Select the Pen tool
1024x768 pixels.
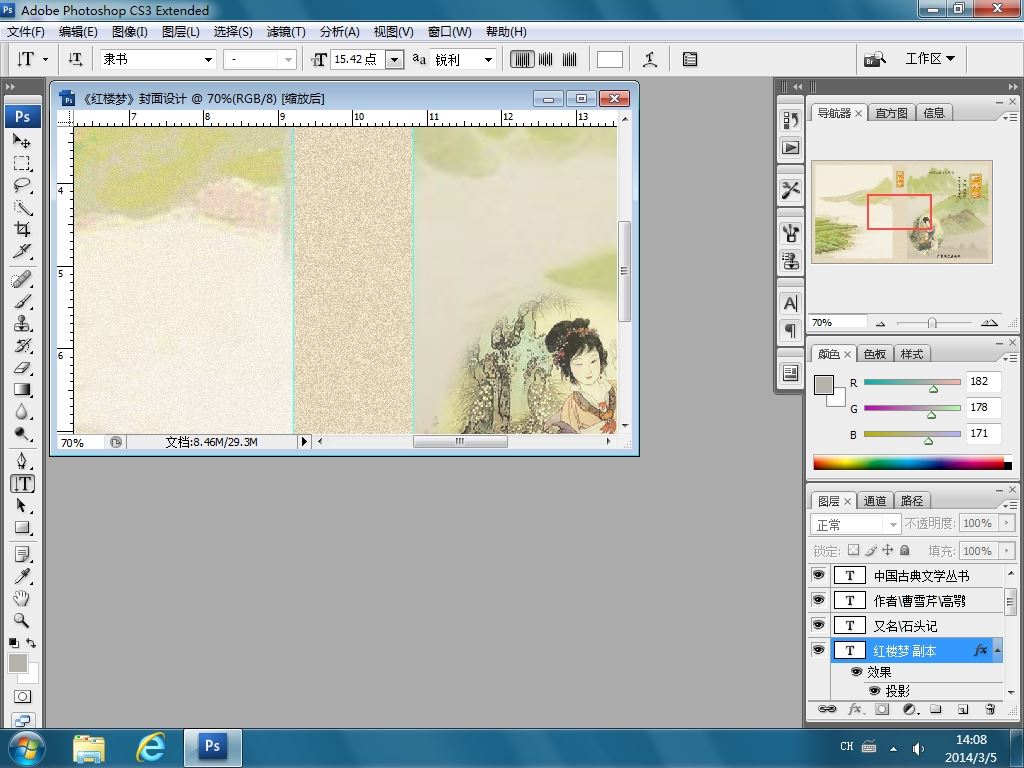click(x=22, y=461)
